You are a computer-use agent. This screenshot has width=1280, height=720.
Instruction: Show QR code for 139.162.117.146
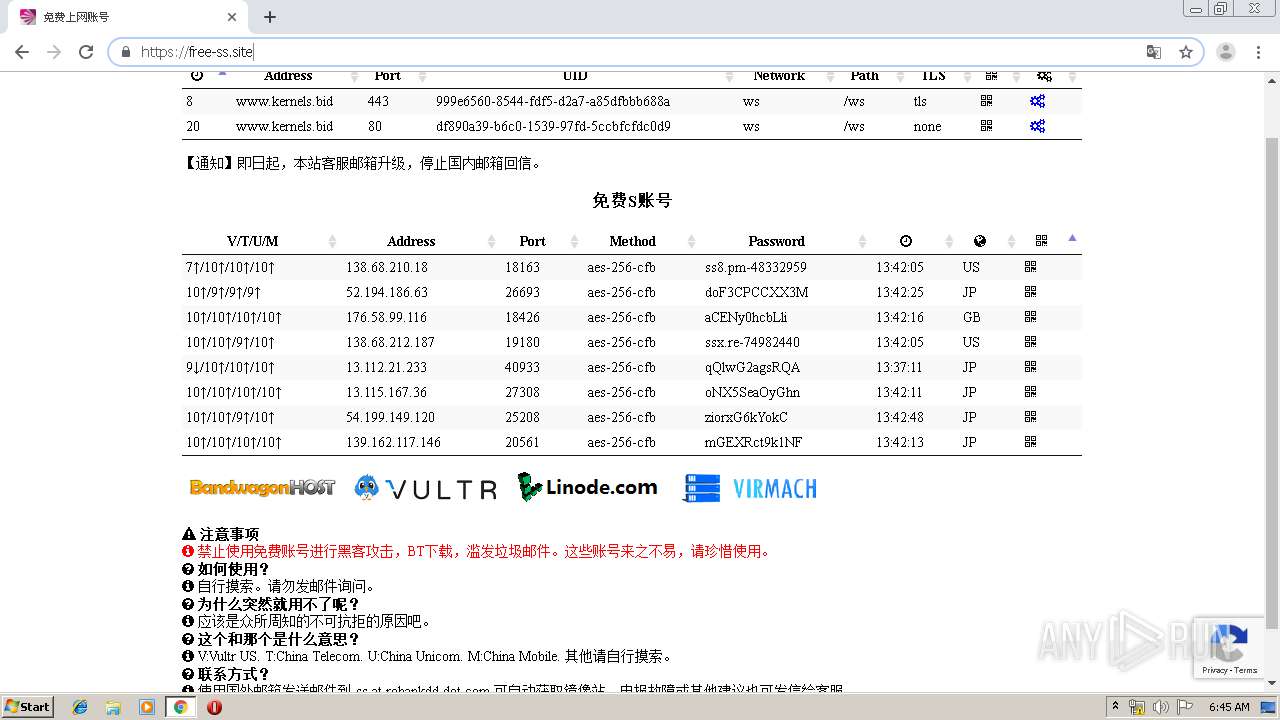coord(1030,442)
